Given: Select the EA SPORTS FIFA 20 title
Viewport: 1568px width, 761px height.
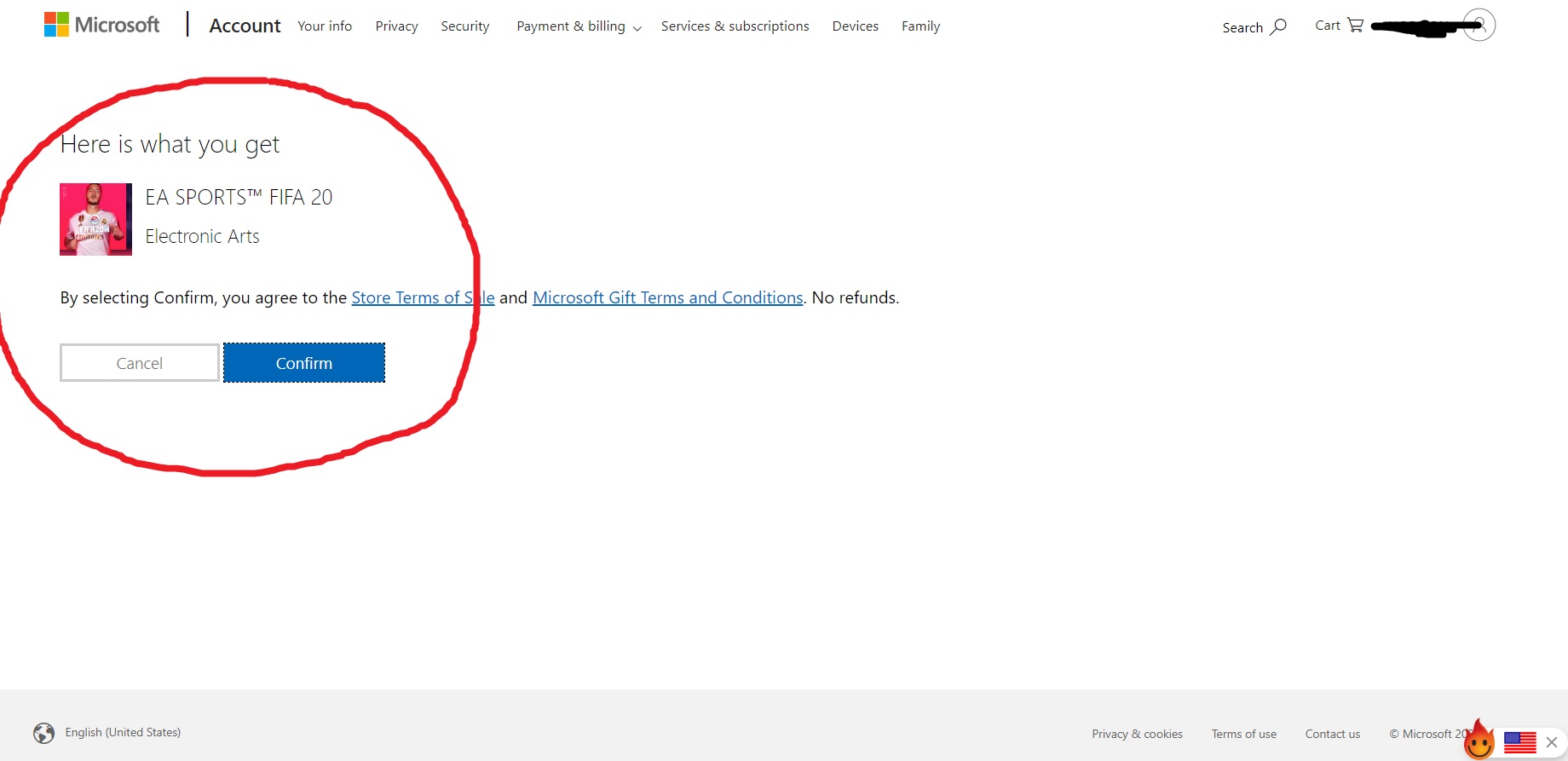Looking at the screenshot, I should [239, 197].
